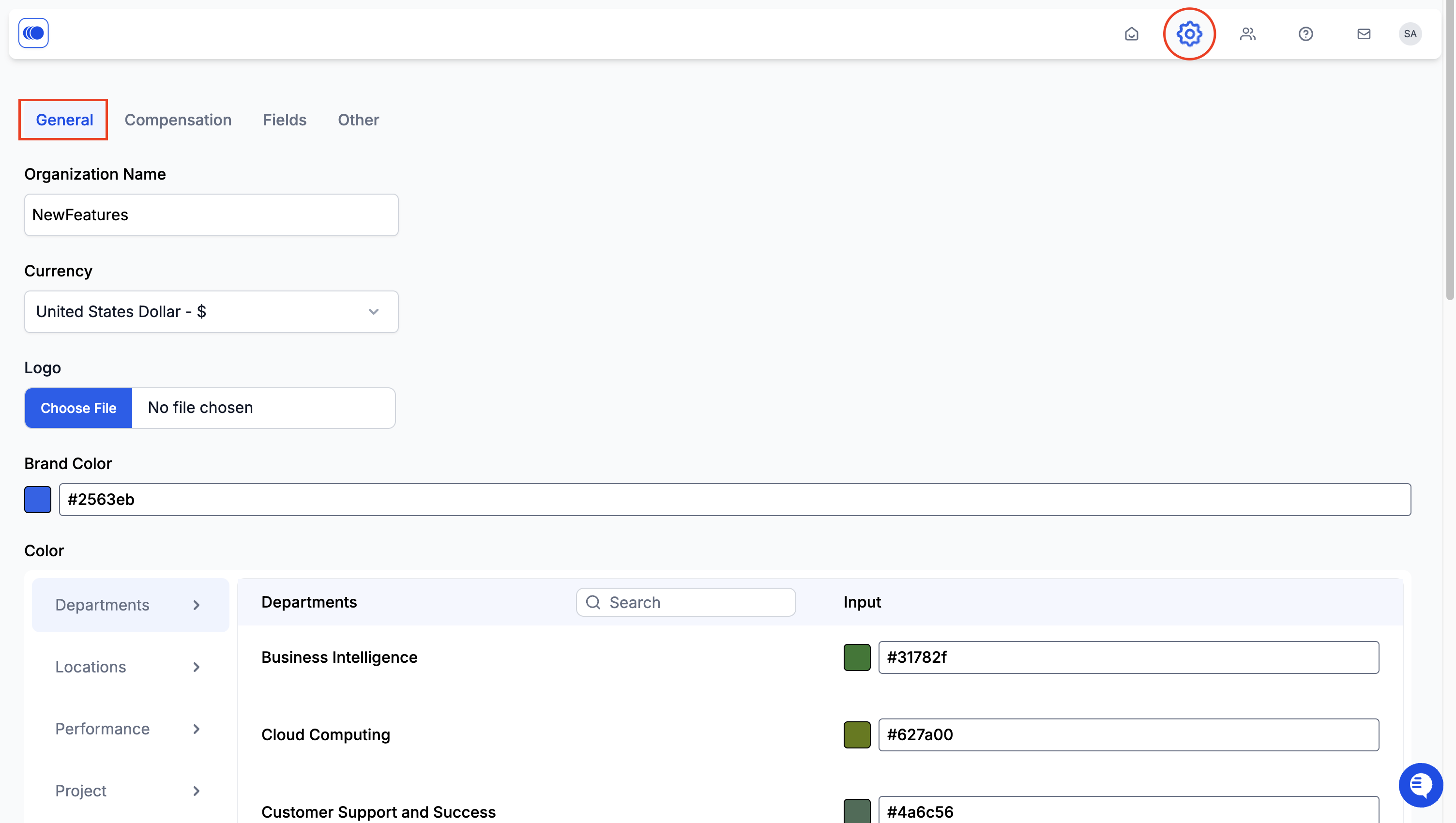Click the app logo in top left

pos(33,33)
